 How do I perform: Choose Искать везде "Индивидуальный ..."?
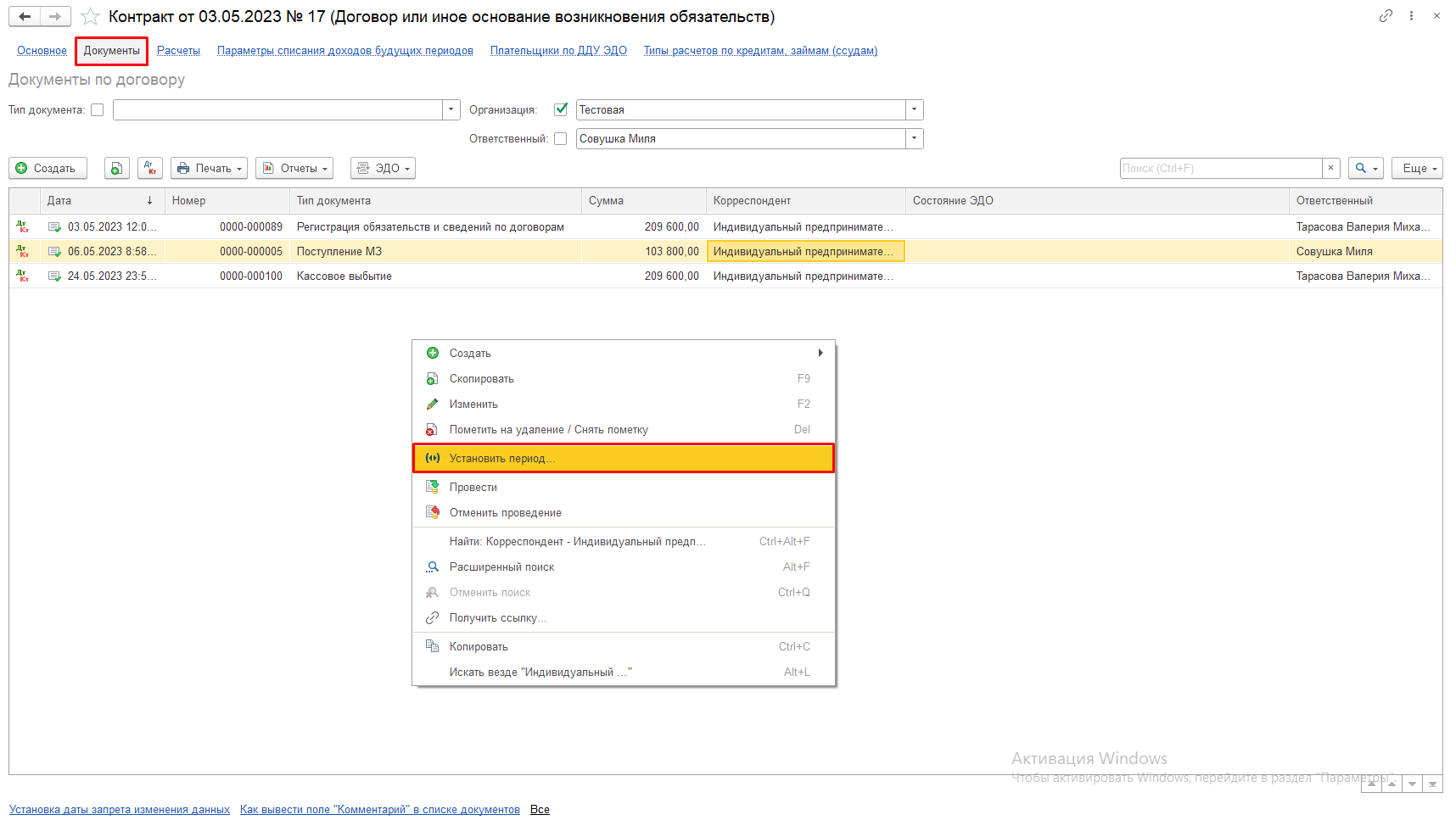click(624, 672)
